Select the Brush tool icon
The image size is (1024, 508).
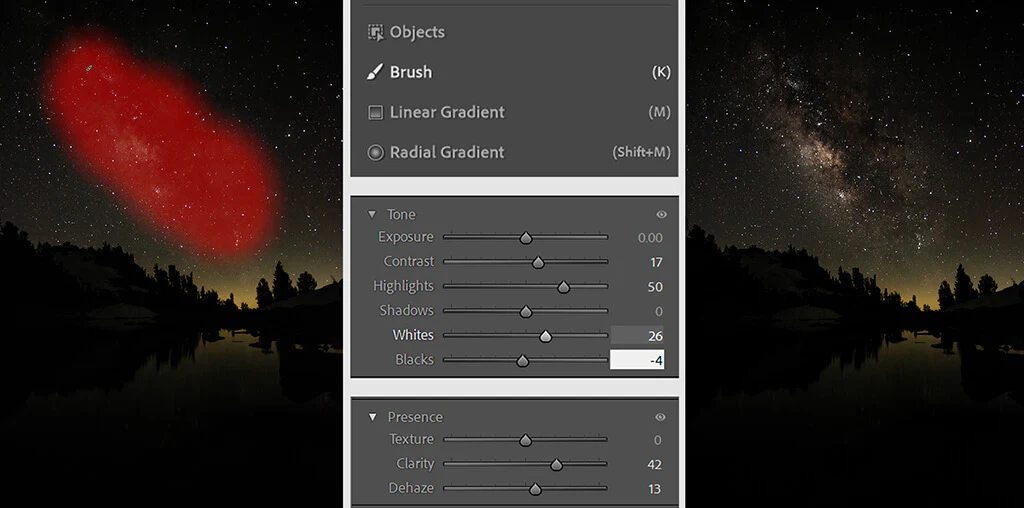point(375,72)
